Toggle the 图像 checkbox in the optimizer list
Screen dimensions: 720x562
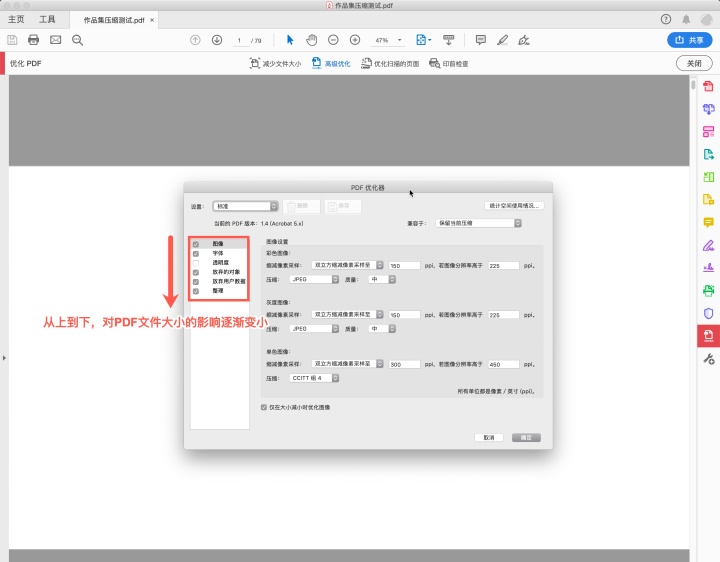196,244
